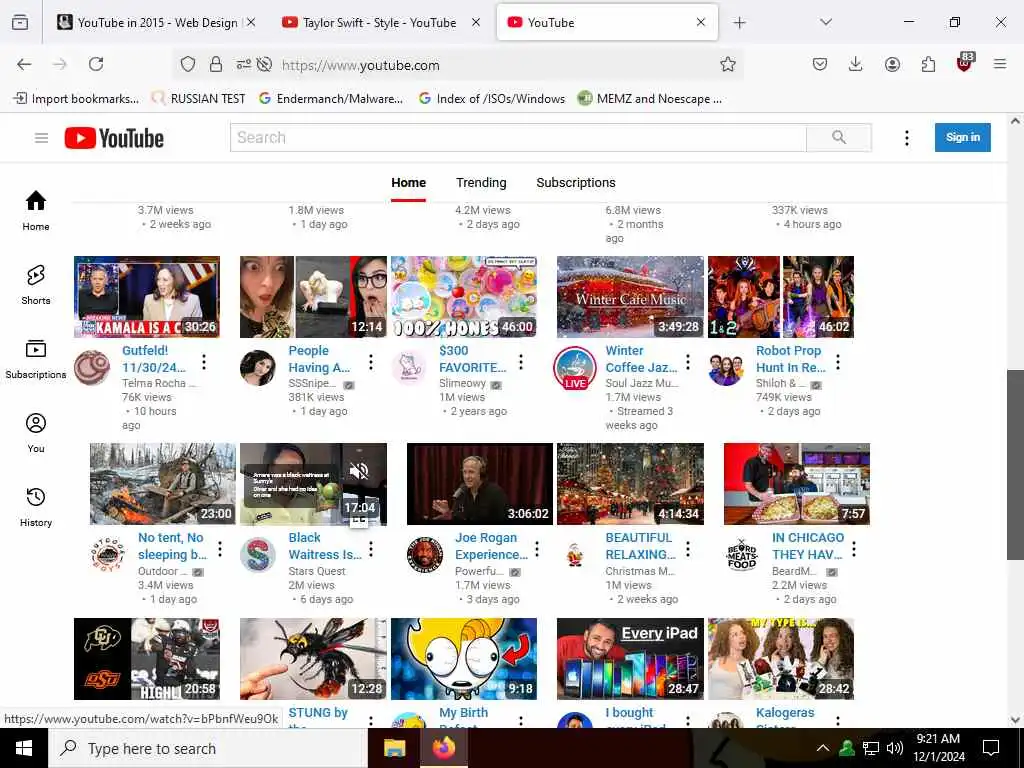
Task: Unmute the Black Waitress video preview
Action: (x=359, y=470)
